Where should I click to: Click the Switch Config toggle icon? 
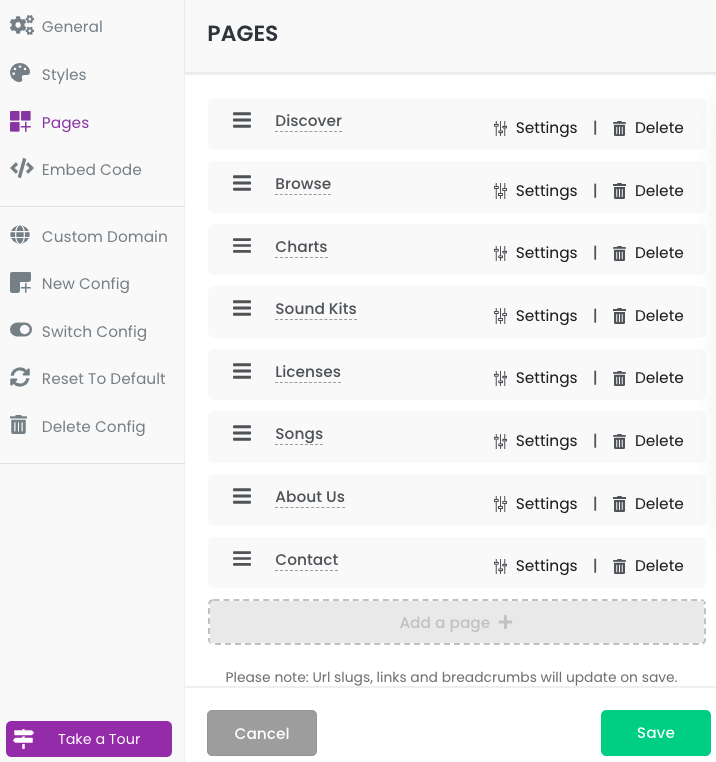click(x=20, y=330)
